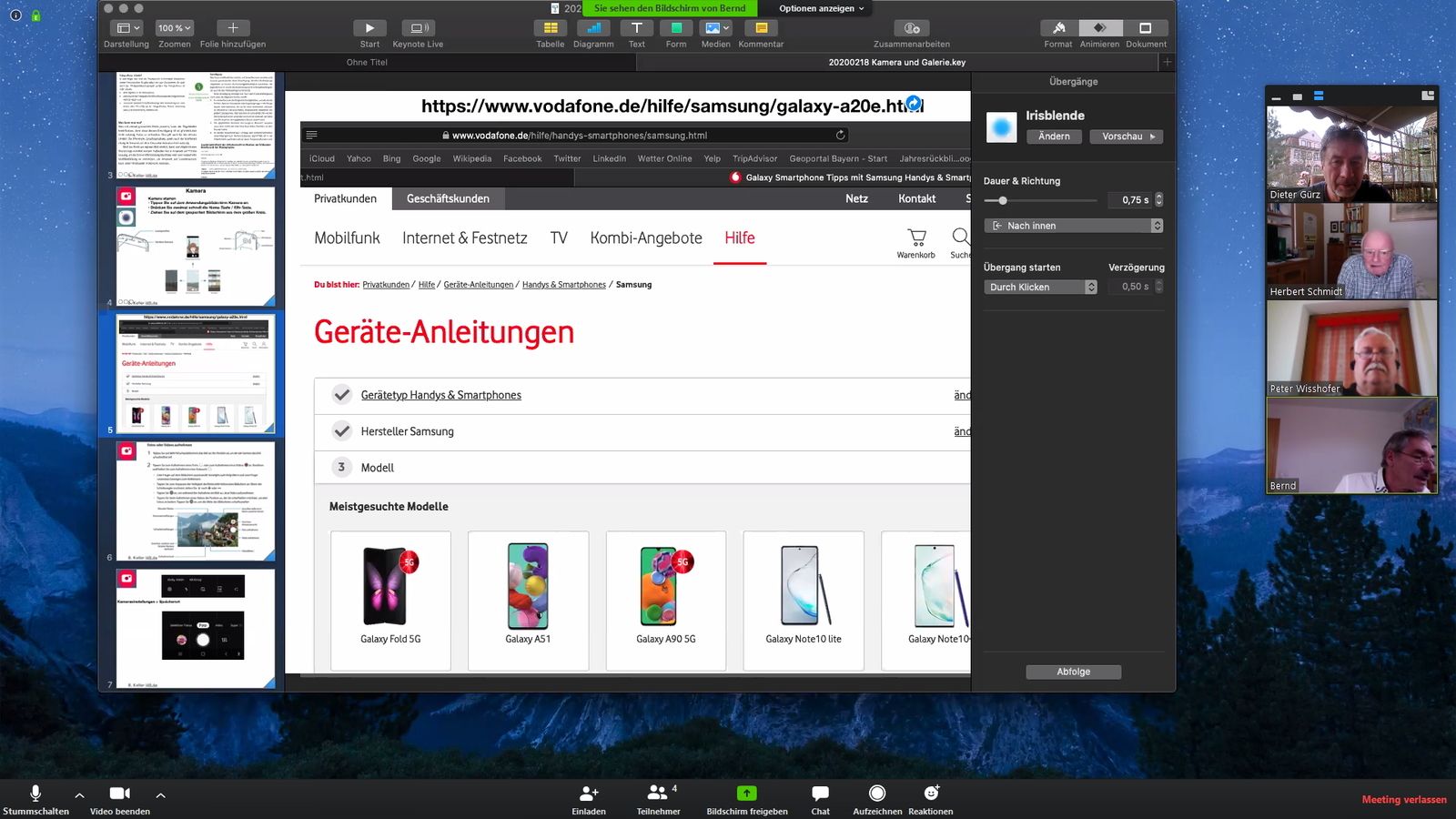Open Internet & Festnetz menu item
Image resolution: width=1456 pixels, height=819 pixels.
[x=464, y=238]
